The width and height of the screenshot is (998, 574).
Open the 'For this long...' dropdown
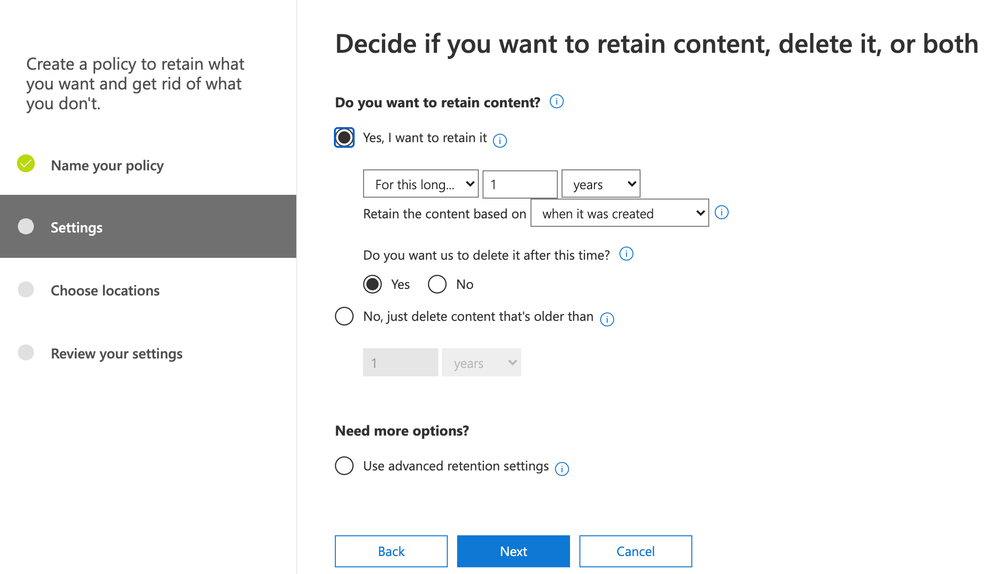[421, 184]
